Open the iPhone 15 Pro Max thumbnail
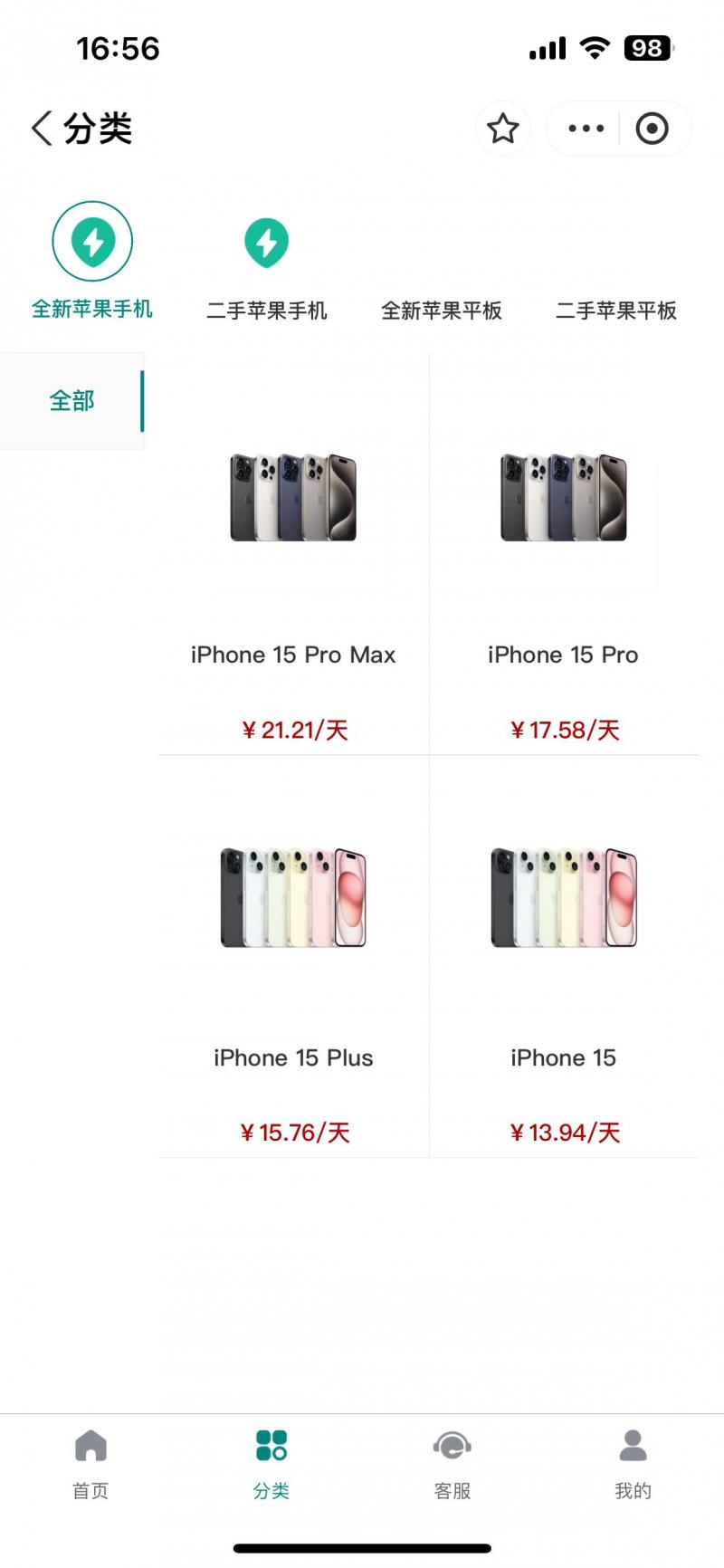This screenshot has height=1568, width=724. click(x=293, y=498)
